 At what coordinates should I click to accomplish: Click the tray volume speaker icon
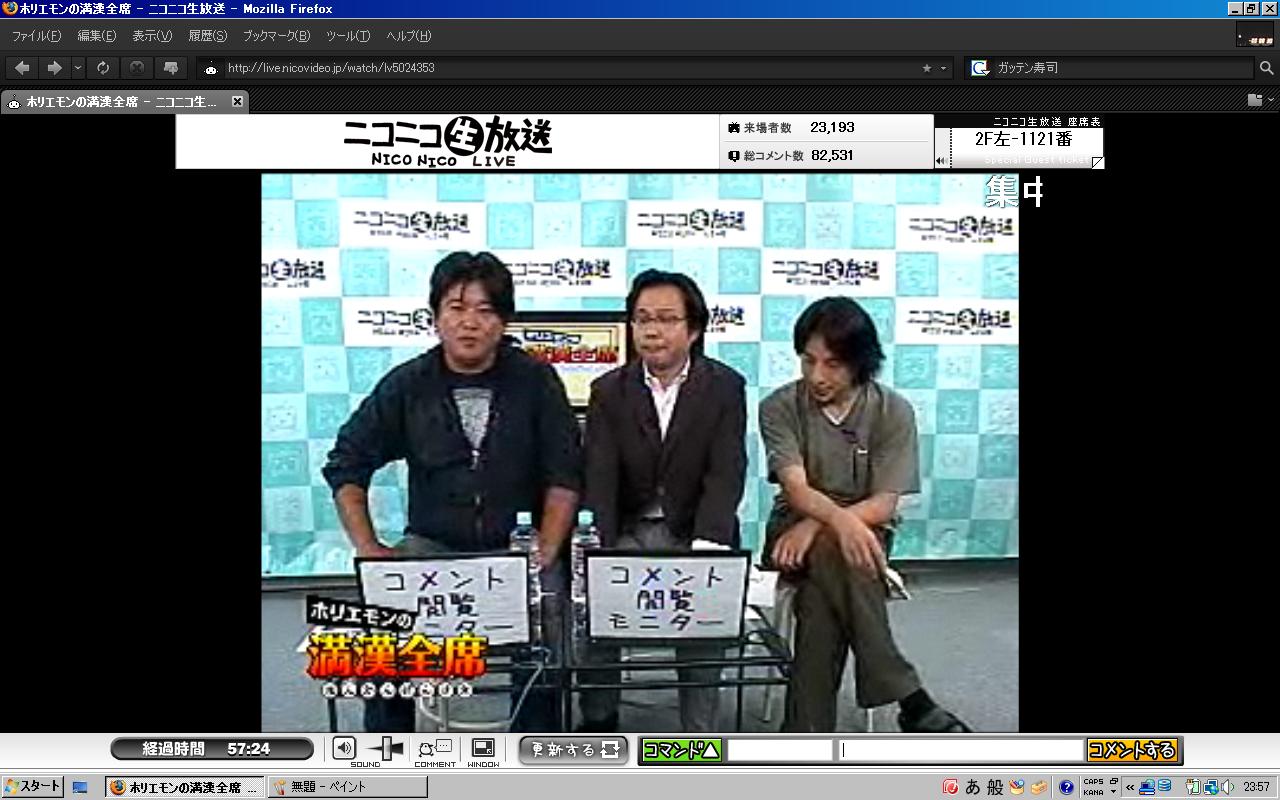[x=1227, y=787]
